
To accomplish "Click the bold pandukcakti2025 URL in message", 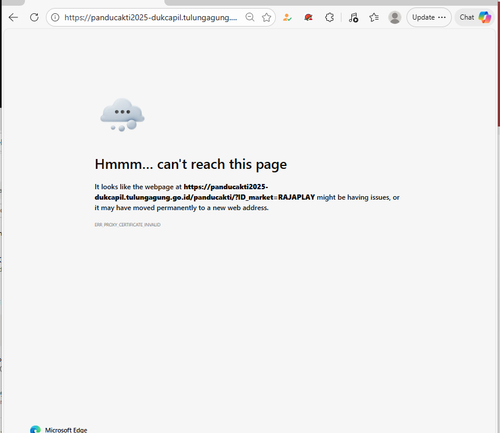I will 205,192.
